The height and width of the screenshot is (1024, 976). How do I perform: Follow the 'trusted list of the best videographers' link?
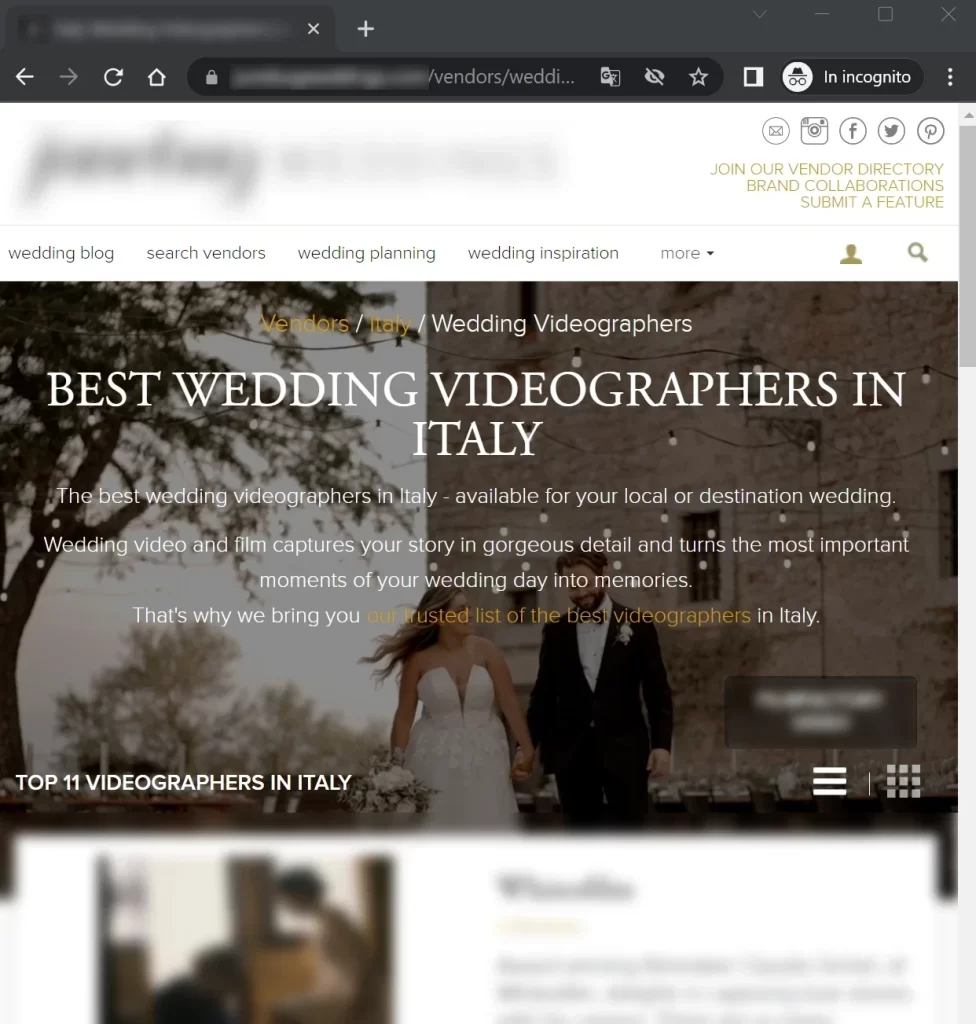[x=558, y=615]
